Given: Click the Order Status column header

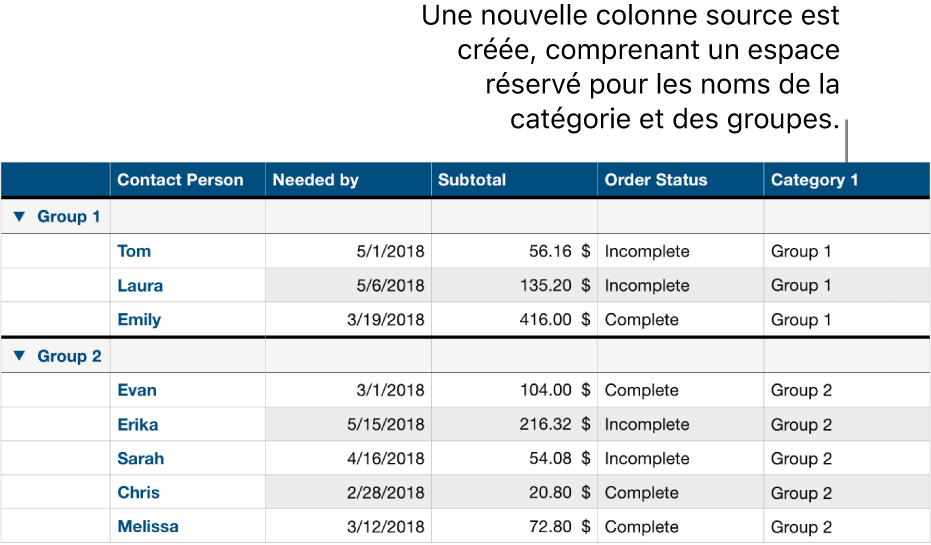Looking at the screenshot, I should point(655,180).
